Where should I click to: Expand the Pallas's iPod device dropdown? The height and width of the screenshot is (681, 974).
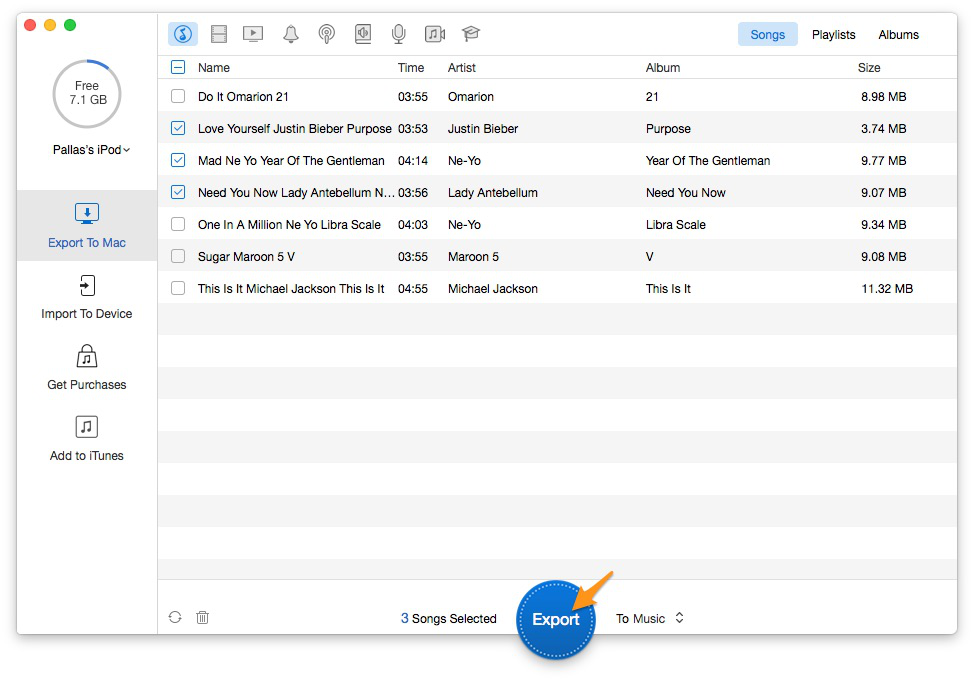click(91, 150)
